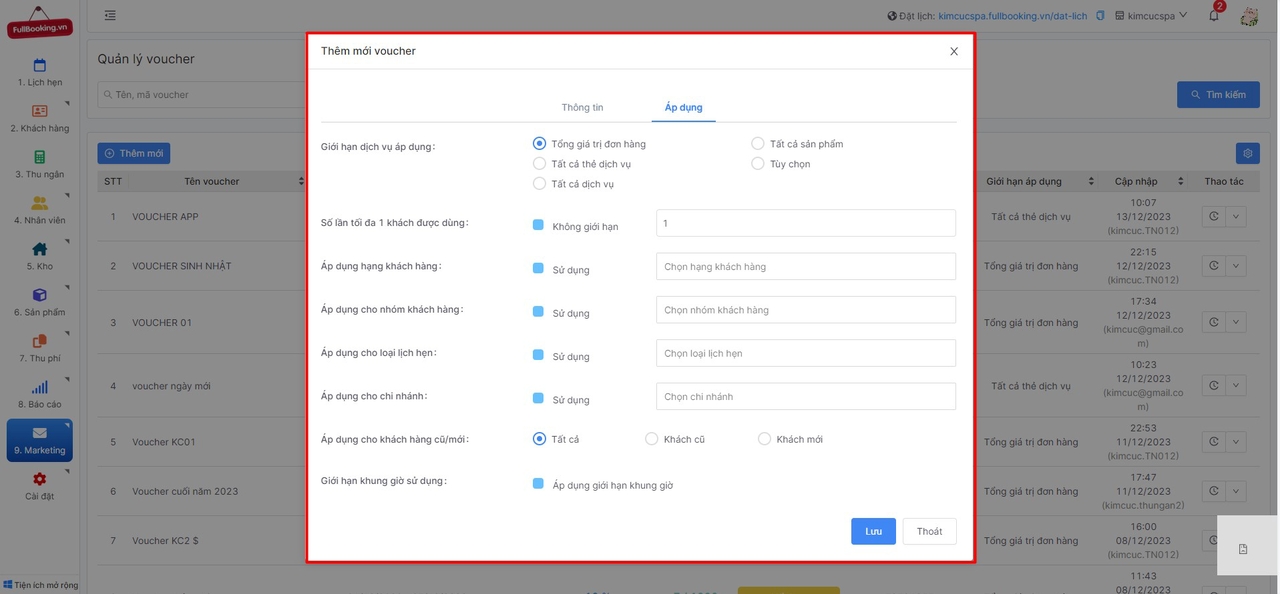
Task: Open the Chọn hạng khách hàng dropdown
Action: click(805, 267)
